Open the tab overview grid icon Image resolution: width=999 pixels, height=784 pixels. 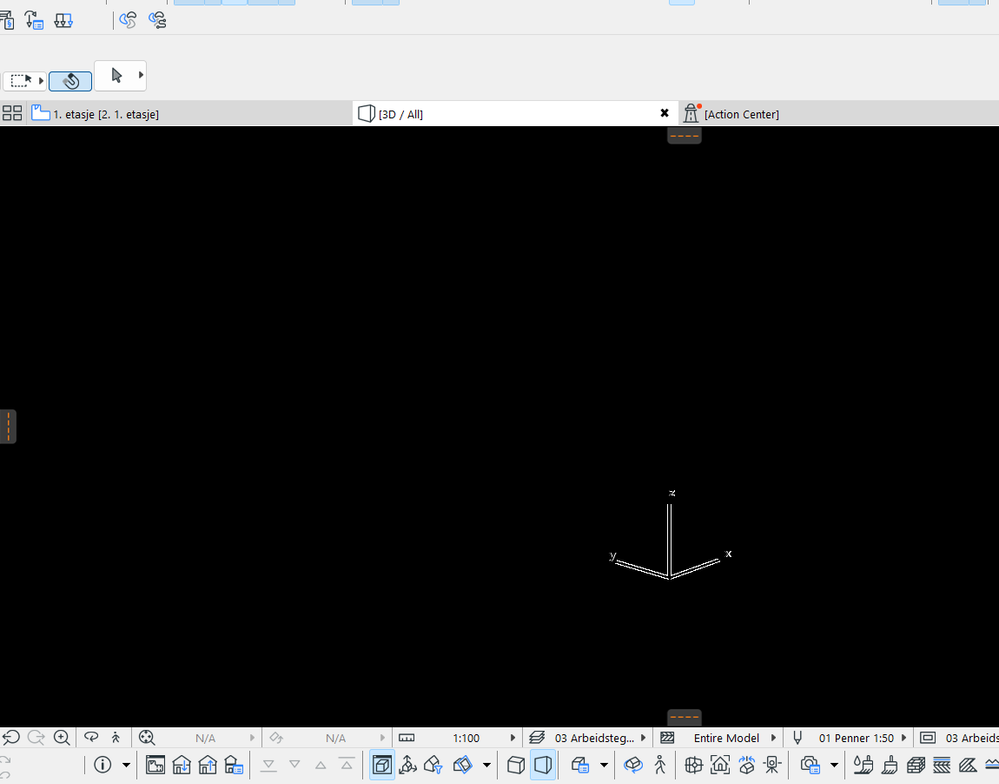tap(12, 113)
